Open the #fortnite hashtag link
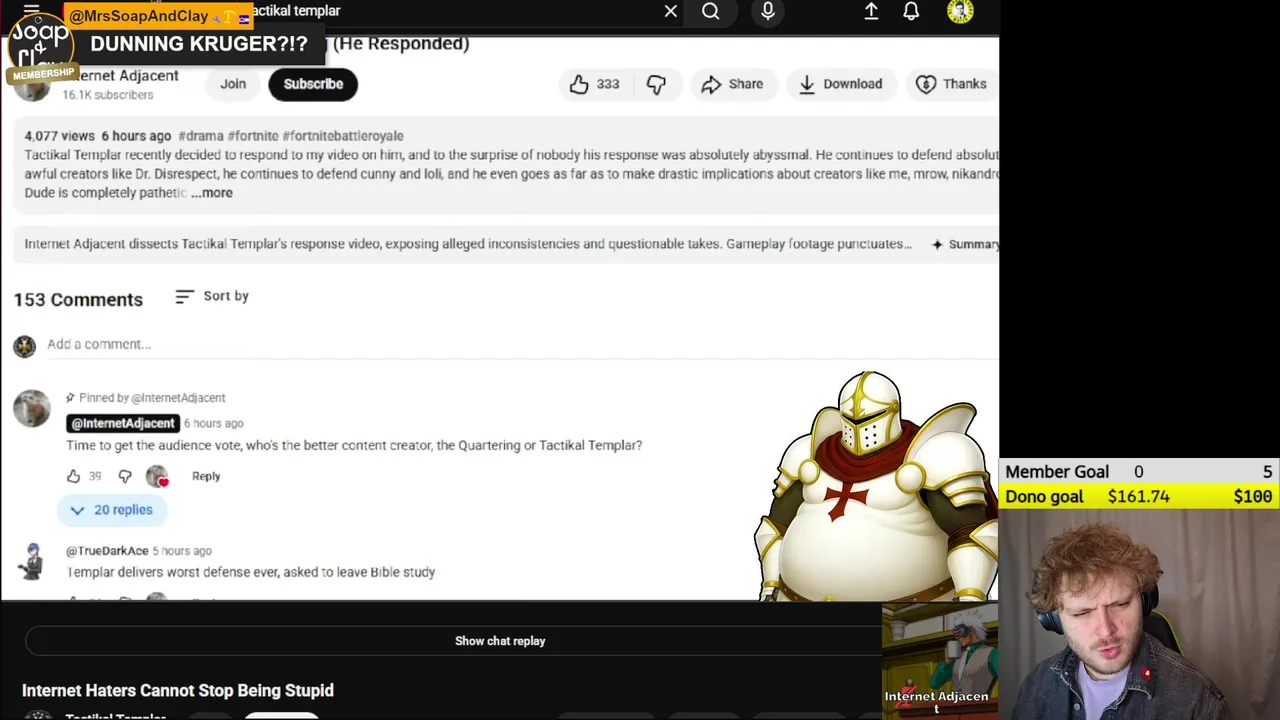The width and height of the screenshot is (1280, 720). (253, 136)
